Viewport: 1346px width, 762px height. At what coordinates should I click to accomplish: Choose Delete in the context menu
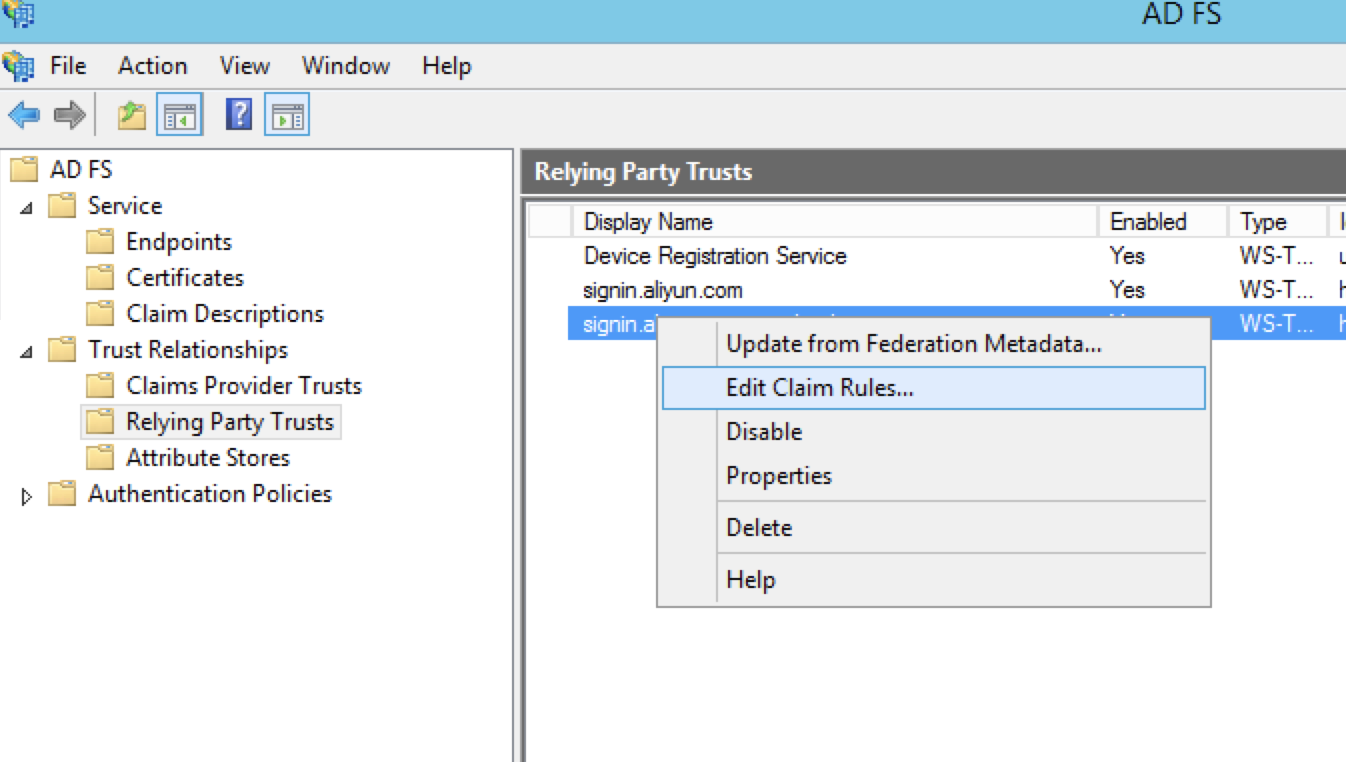point(933,528)
